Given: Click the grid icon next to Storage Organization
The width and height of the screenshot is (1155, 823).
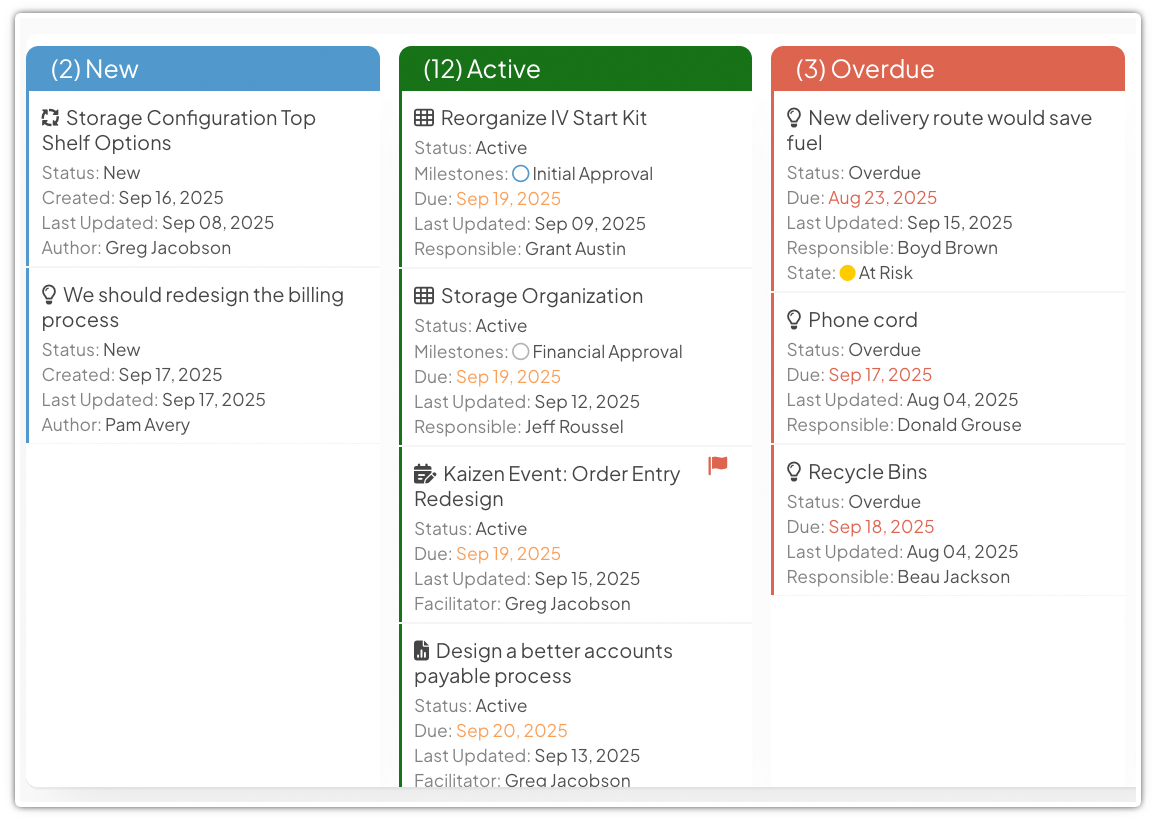Looking at the screenshot, I should [424, 296].
